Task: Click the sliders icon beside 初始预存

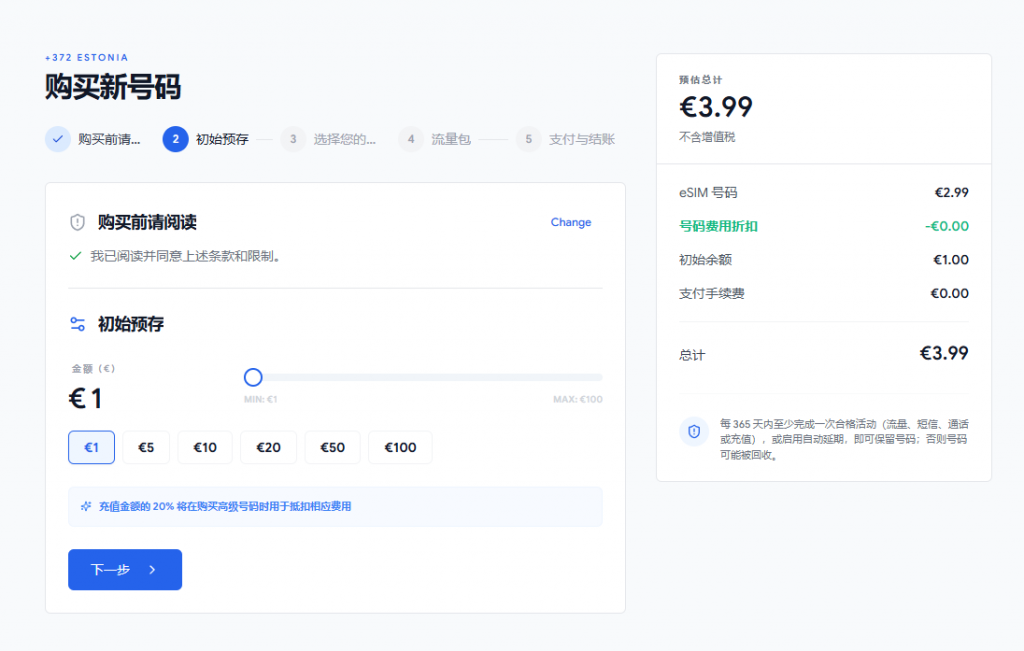Action: click(77, 324)
